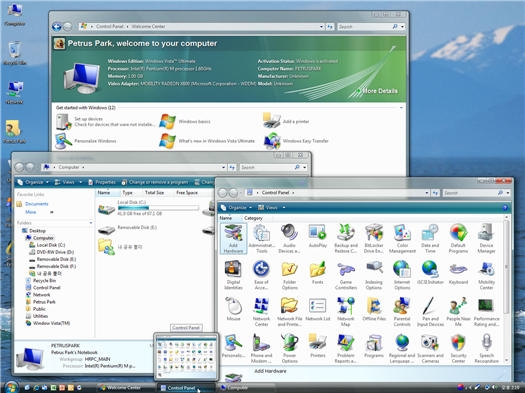Open Indexing Options icon
Screen dimensions: 525x393
[374, 275]
